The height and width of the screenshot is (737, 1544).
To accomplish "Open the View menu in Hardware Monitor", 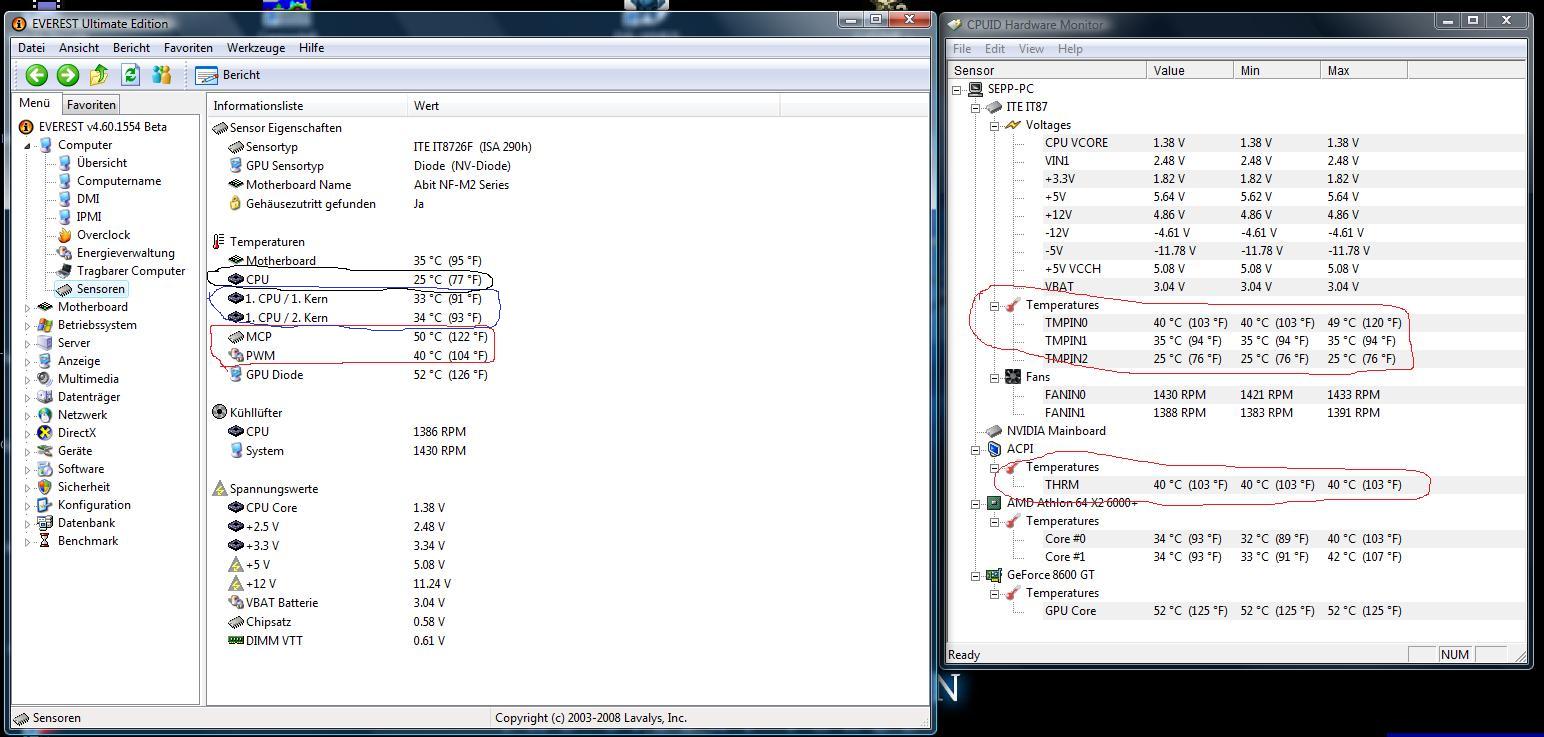I will pyautogui.click(x=1031, y=49).
